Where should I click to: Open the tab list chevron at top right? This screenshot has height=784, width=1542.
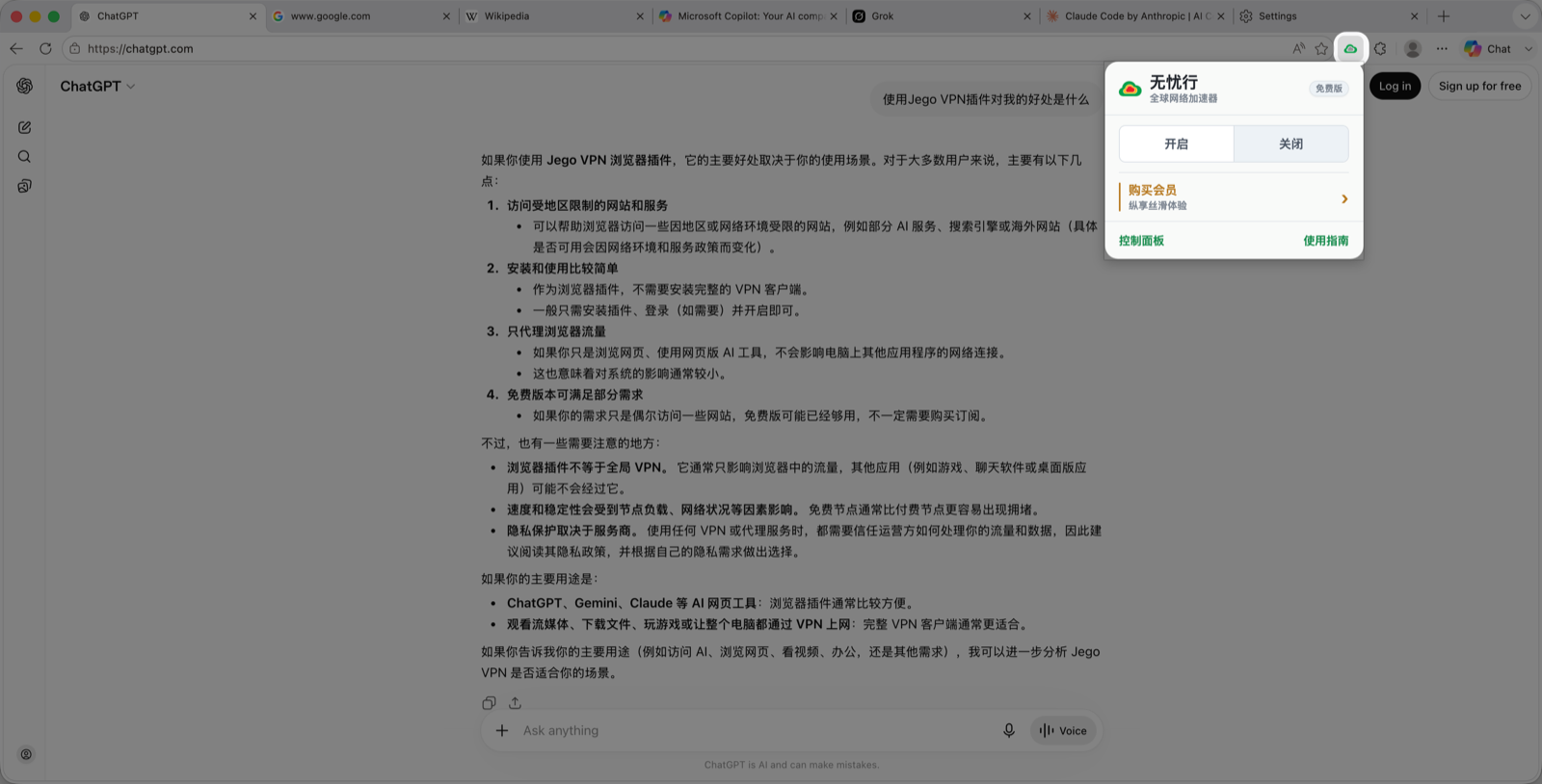coord(1525,16)
